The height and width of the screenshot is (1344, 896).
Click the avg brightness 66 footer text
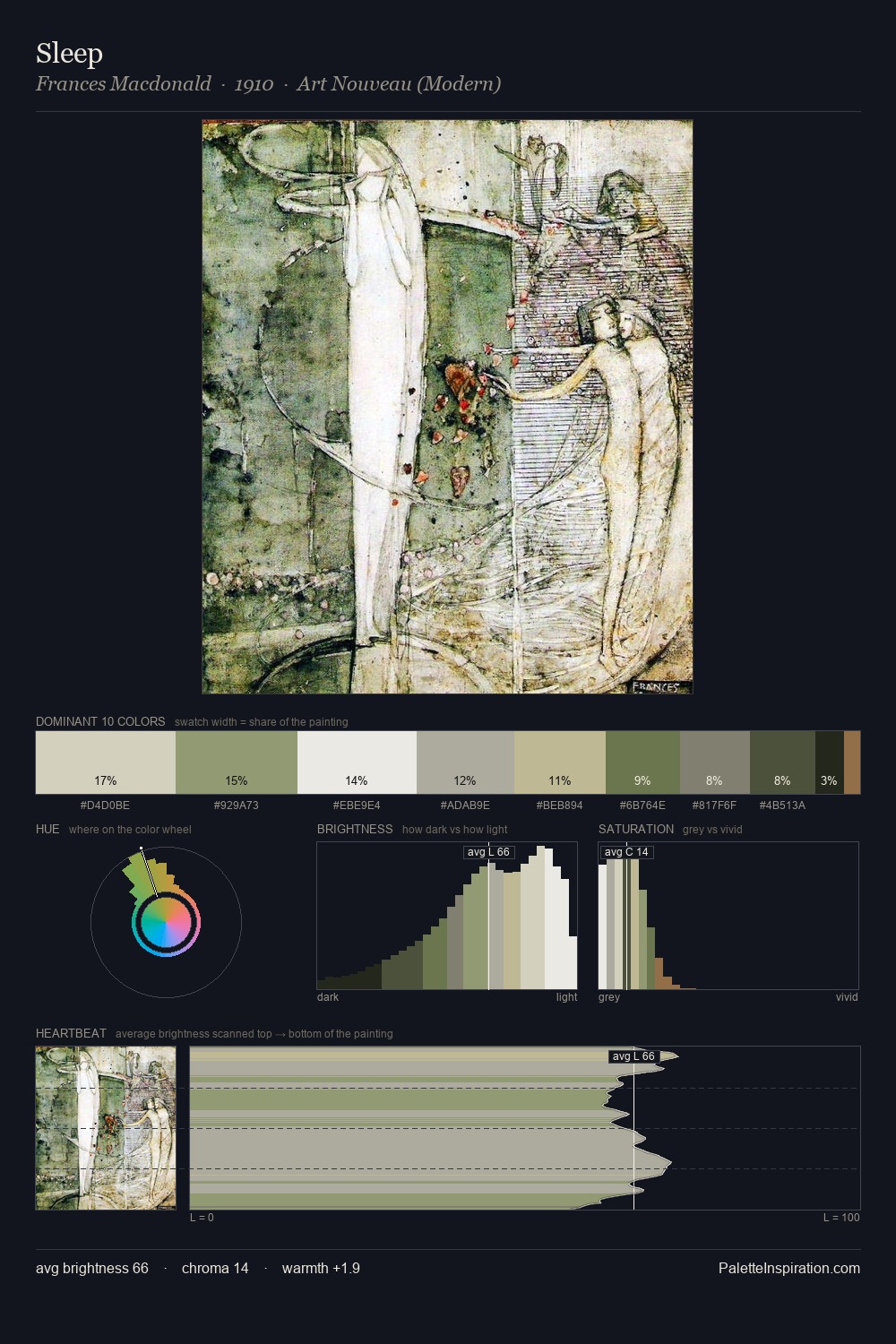[92, 1268]
